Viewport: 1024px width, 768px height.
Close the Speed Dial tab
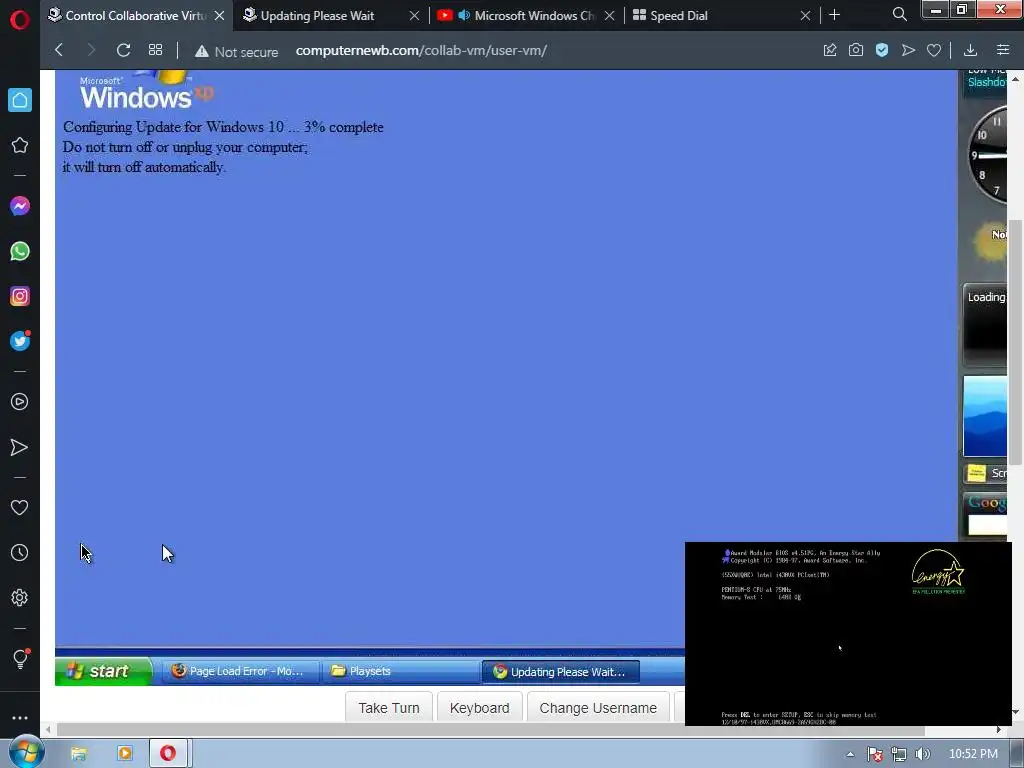805,15
